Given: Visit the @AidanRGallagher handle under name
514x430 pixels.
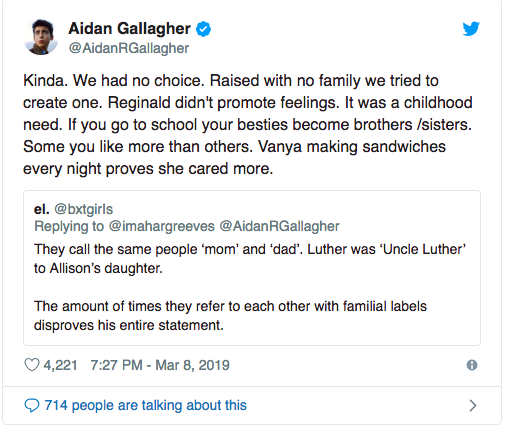Looking at the screenshot, I should pos(129,48).
